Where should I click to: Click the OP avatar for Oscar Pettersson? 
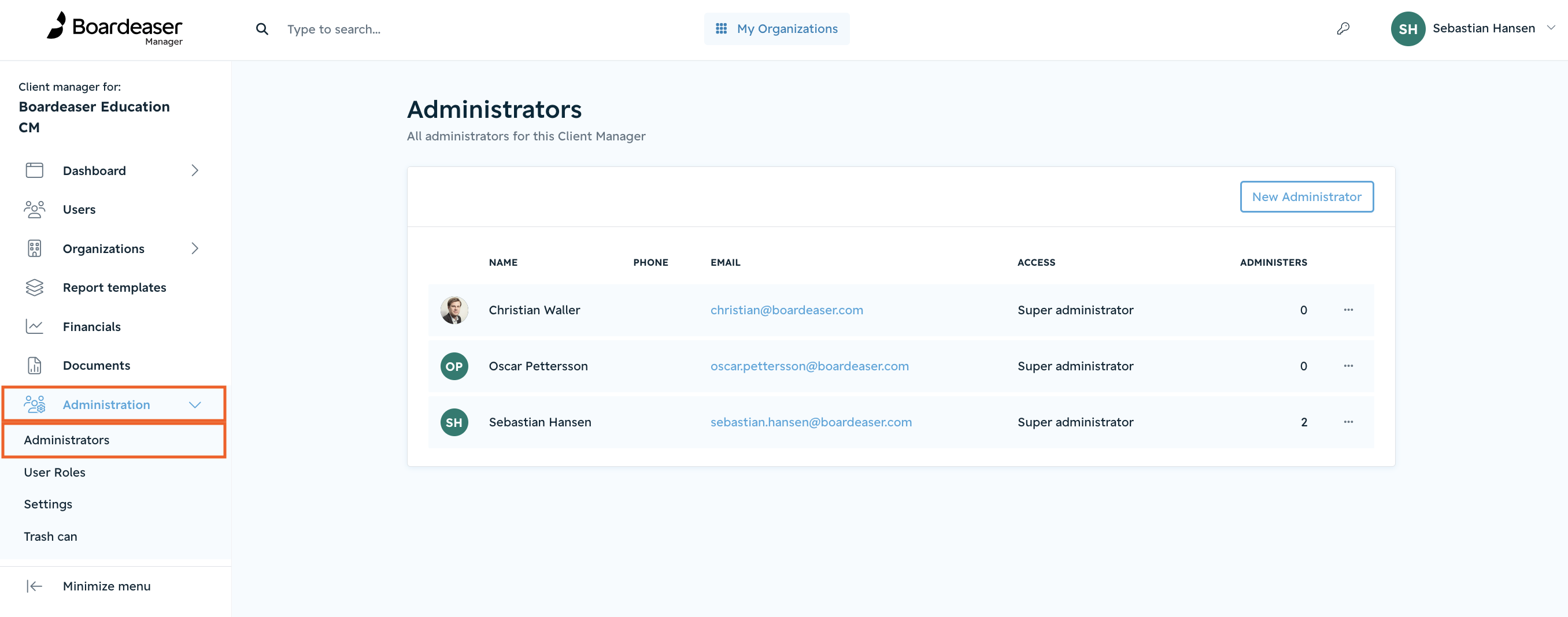(454, 366)
